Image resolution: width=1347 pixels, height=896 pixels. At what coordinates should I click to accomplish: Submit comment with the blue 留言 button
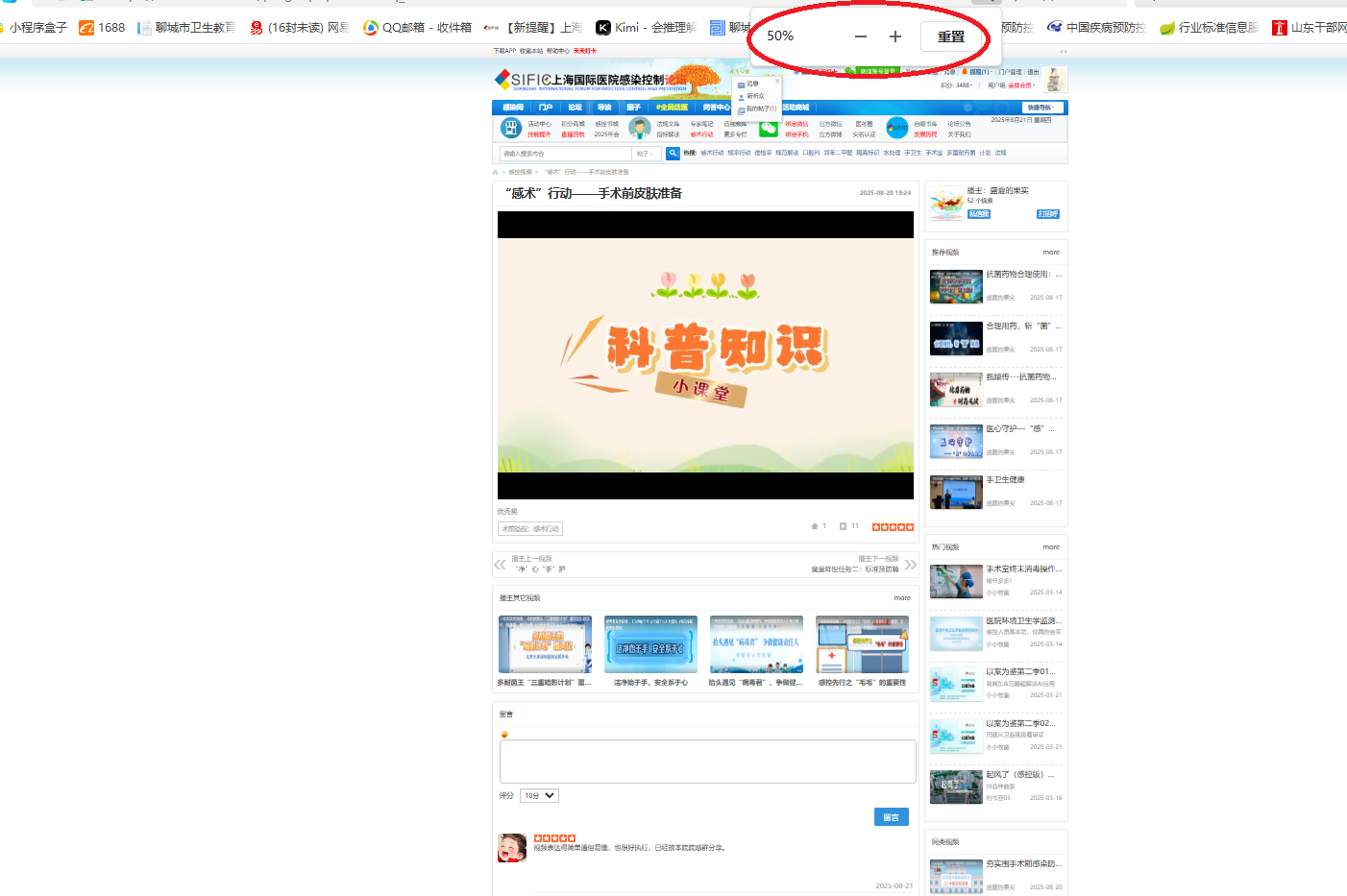(891, 817)
